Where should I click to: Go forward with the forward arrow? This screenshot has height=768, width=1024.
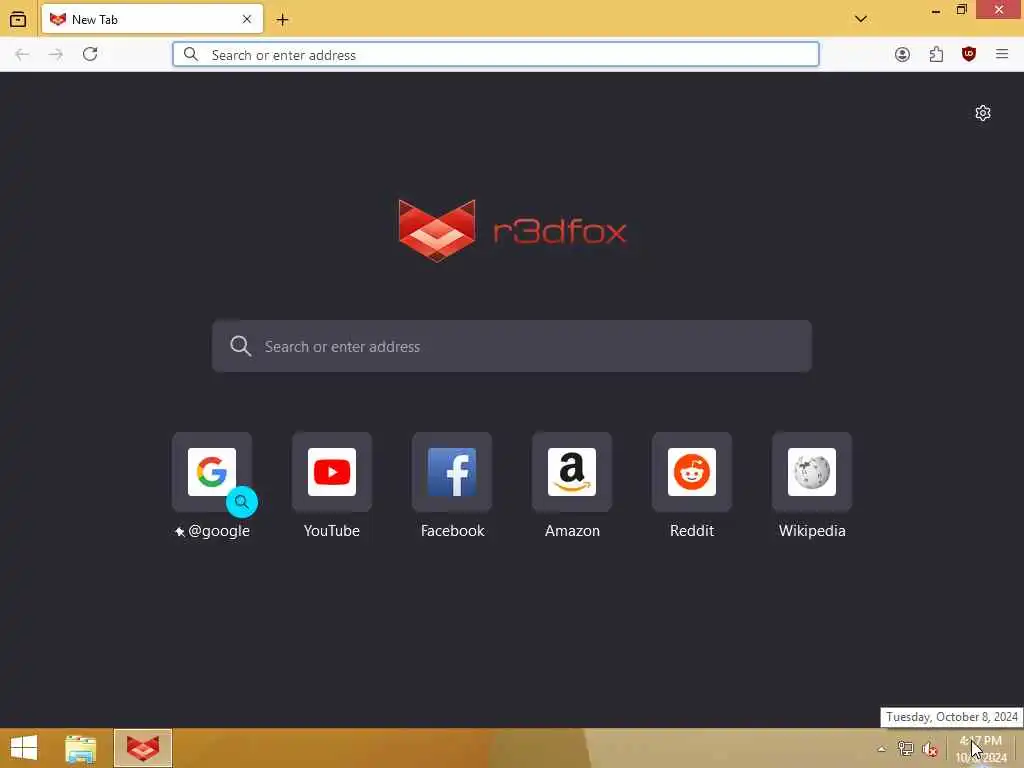56,54
